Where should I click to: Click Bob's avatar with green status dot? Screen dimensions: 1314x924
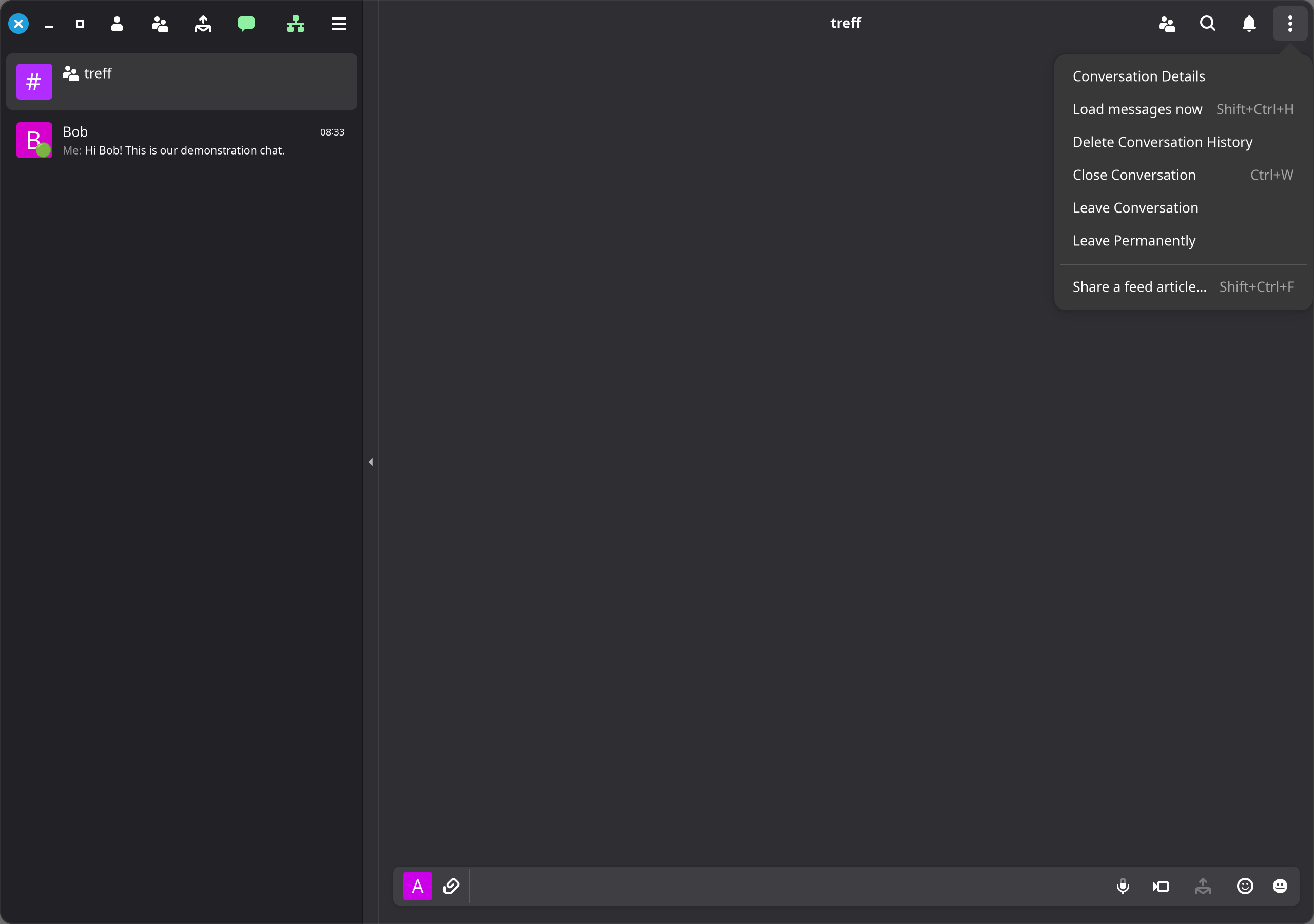34,140
